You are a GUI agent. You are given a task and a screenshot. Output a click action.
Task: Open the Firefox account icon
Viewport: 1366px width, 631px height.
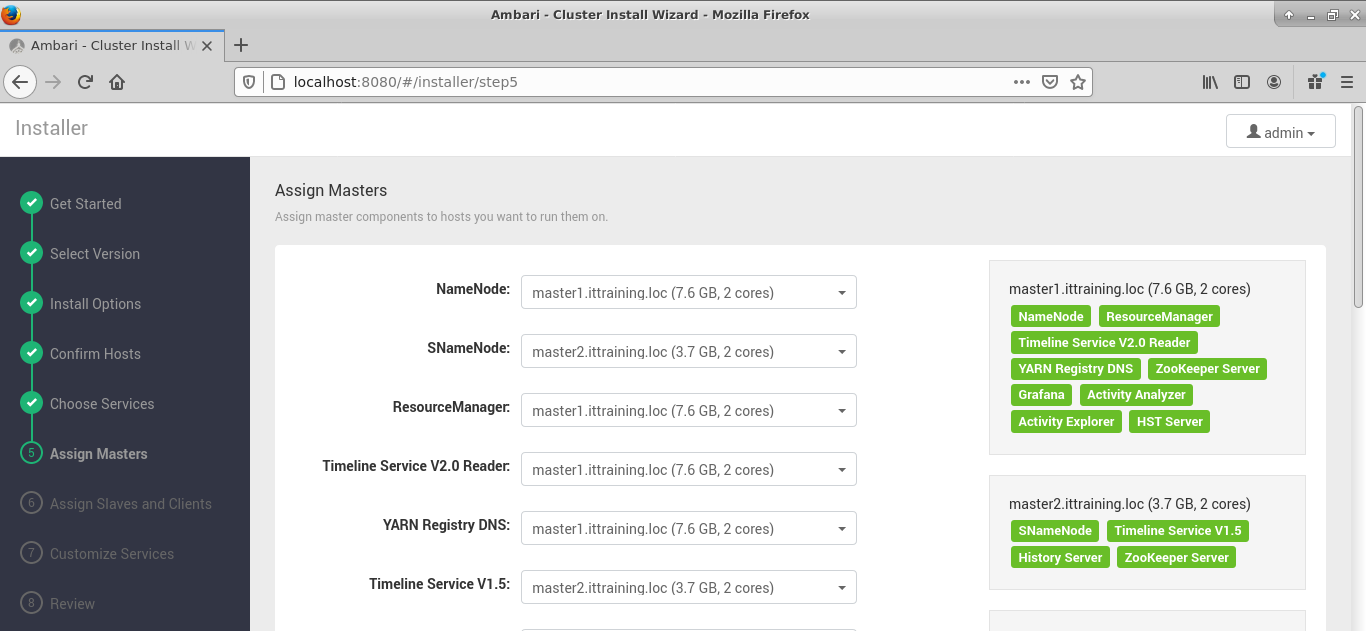click(x=1274, y=82)
